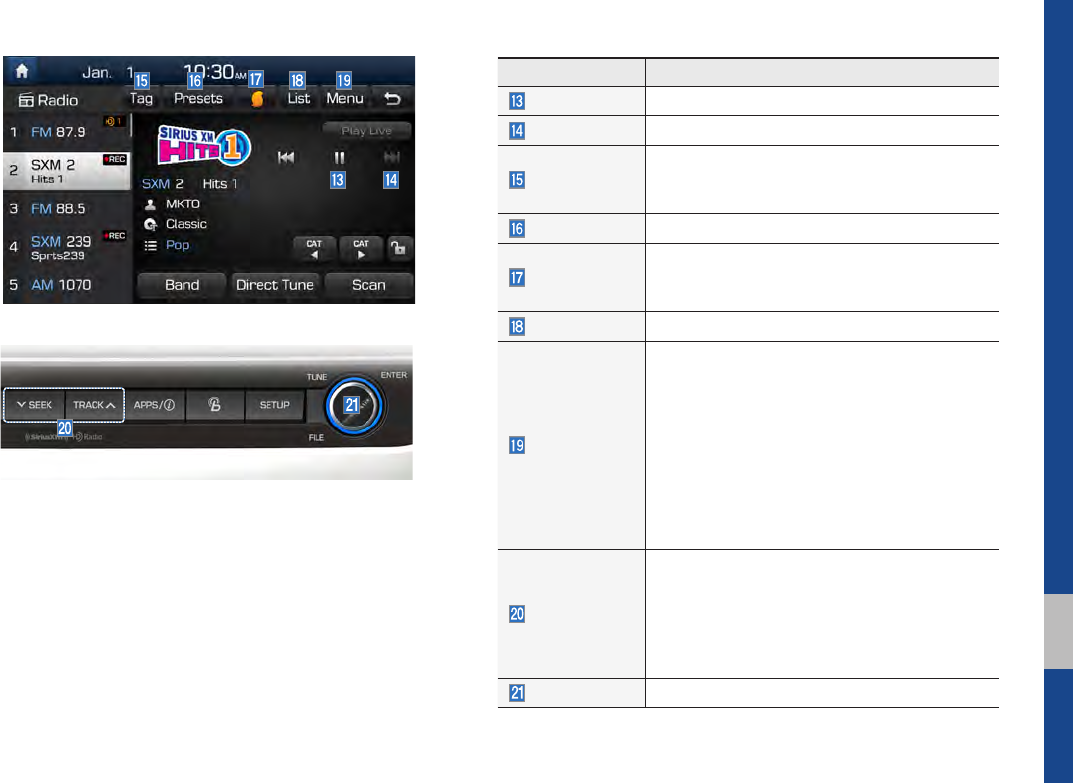Viewport: 1073px width, 783px height.
Task: Tap the Direct Tune button
Action: pos(275,285)
